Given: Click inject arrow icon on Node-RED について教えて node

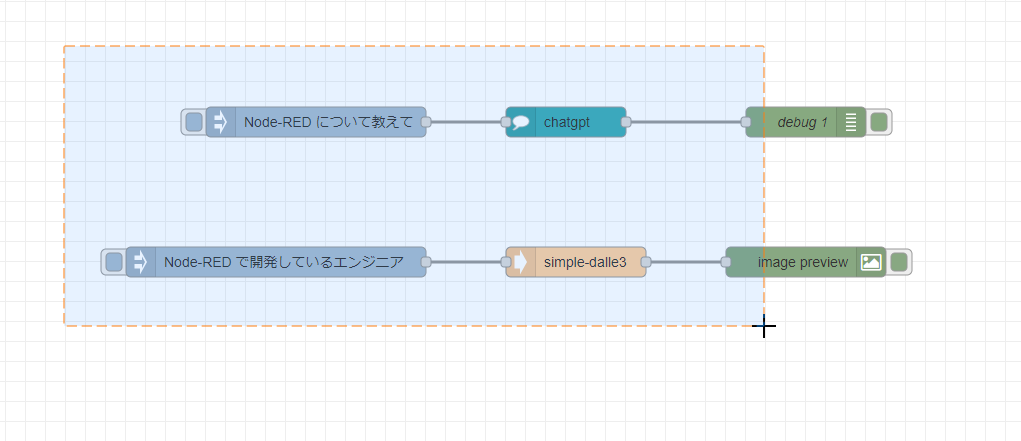Looking at the screenshot, I should click(x=221, y=122).
